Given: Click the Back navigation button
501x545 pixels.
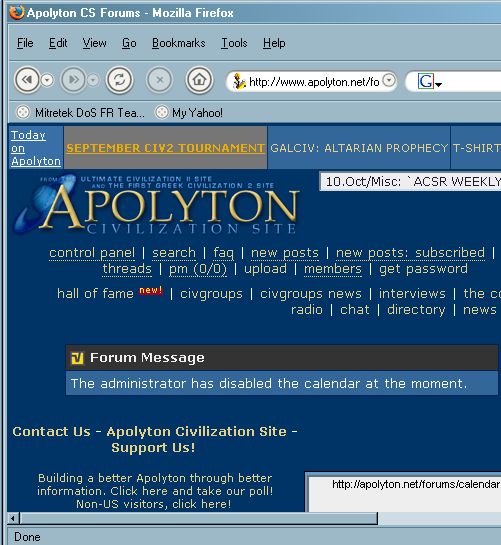Looking at the screenshot, I should (27, 80).
